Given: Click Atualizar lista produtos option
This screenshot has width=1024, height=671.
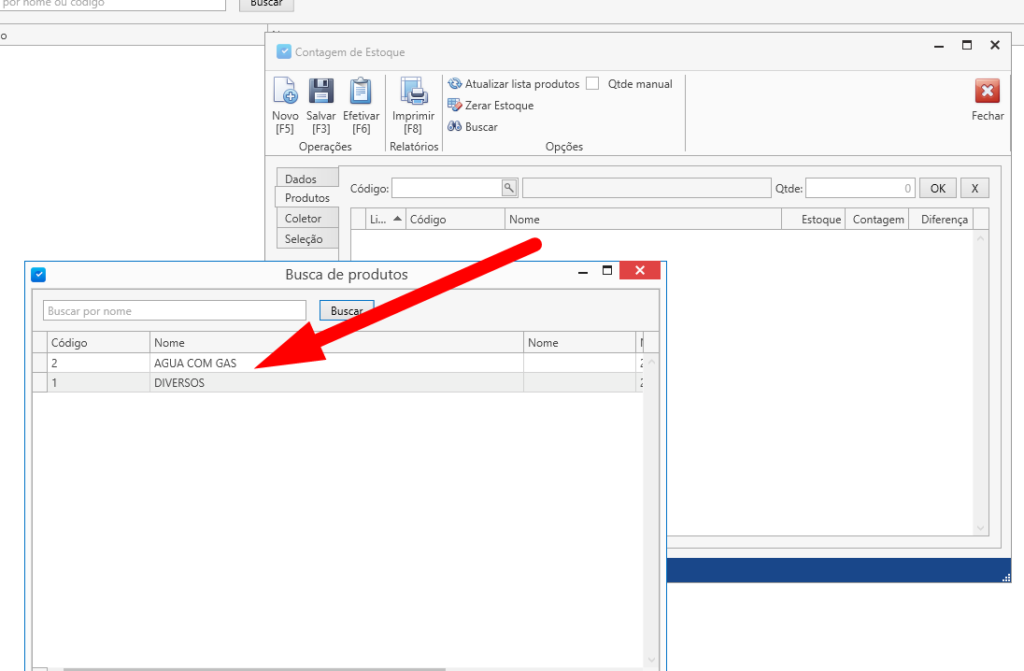Looking at the screenshot, I should pyautogui.click(x=514, y=84).
